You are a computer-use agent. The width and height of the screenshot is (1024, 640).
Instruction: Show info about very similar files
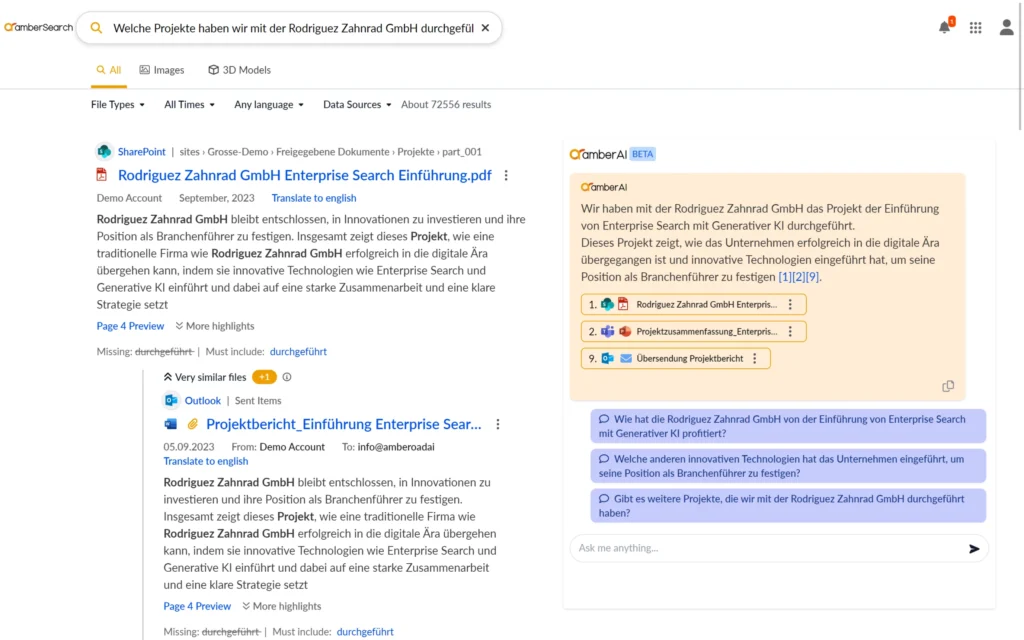[287, 377]
